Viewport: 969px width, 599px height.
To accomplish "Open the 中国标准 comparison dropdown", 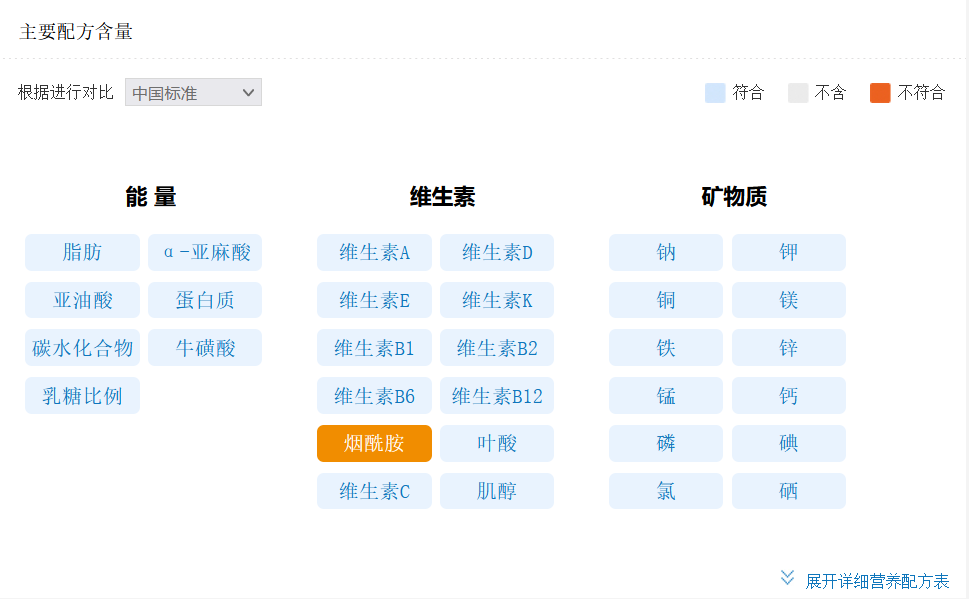I will [x=193, y=93].
